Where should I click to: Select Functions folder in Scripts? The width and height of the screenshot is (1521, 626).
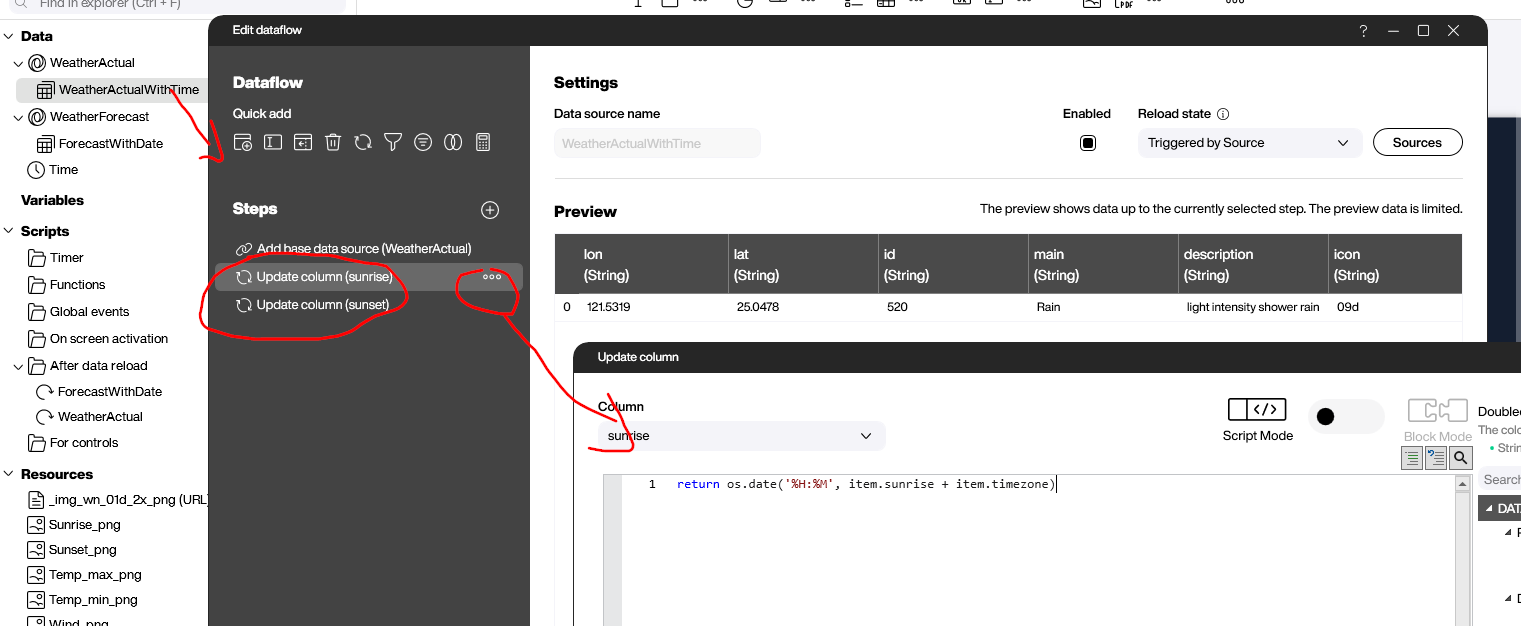click(x=77, y=285)
